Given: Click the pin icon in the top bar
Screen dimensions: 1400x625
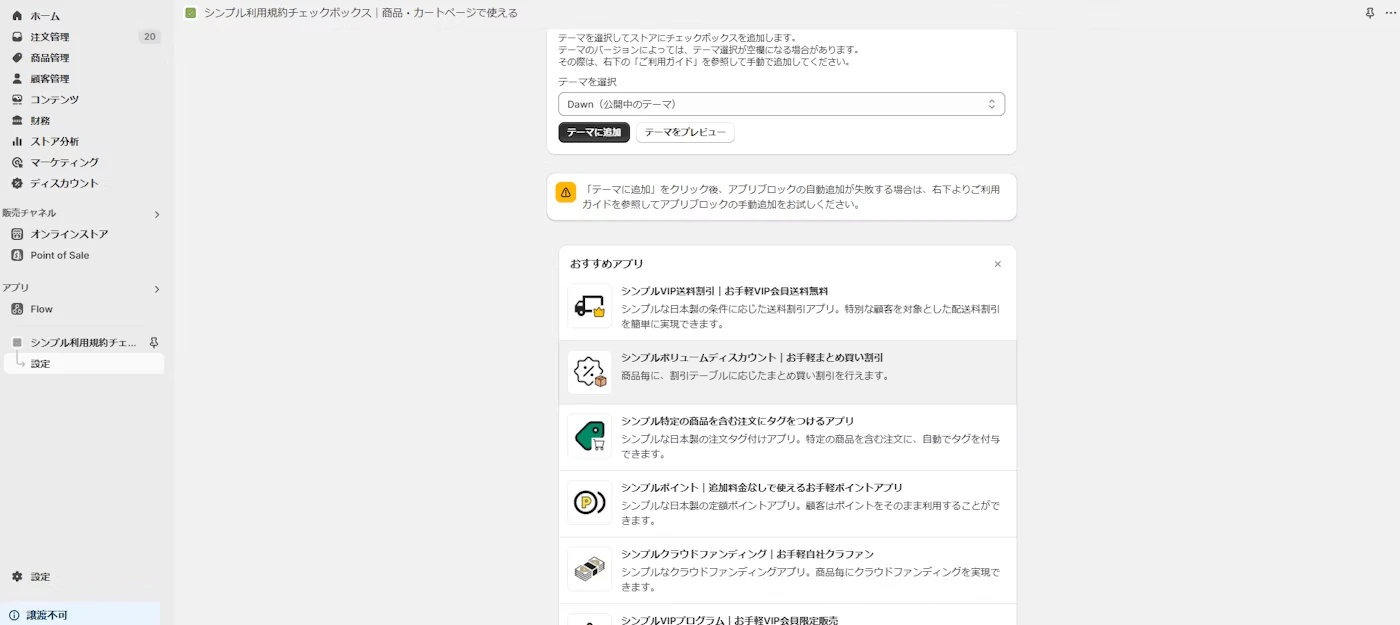Looking at the screenshot, I should [1369, 13].
